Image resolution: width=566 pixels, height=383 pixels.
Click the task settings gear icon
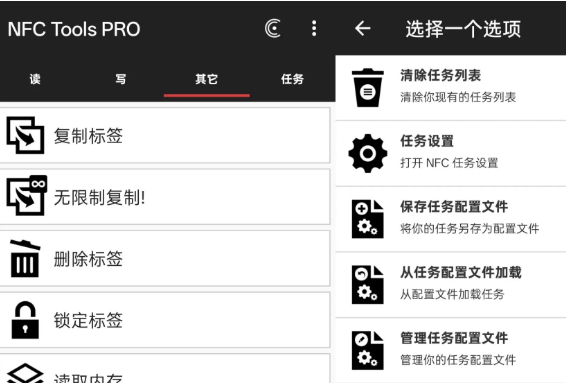coord(367,153)
